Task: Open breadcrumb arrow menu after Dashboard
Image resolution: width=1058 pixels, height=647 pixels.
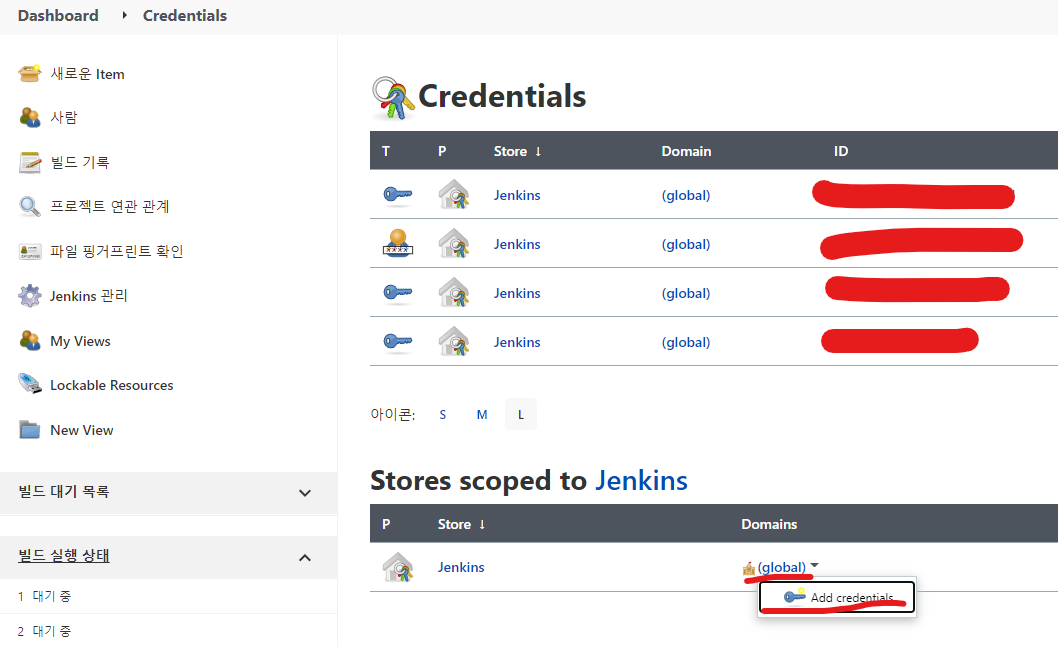Action: click(x=124, y=15)
